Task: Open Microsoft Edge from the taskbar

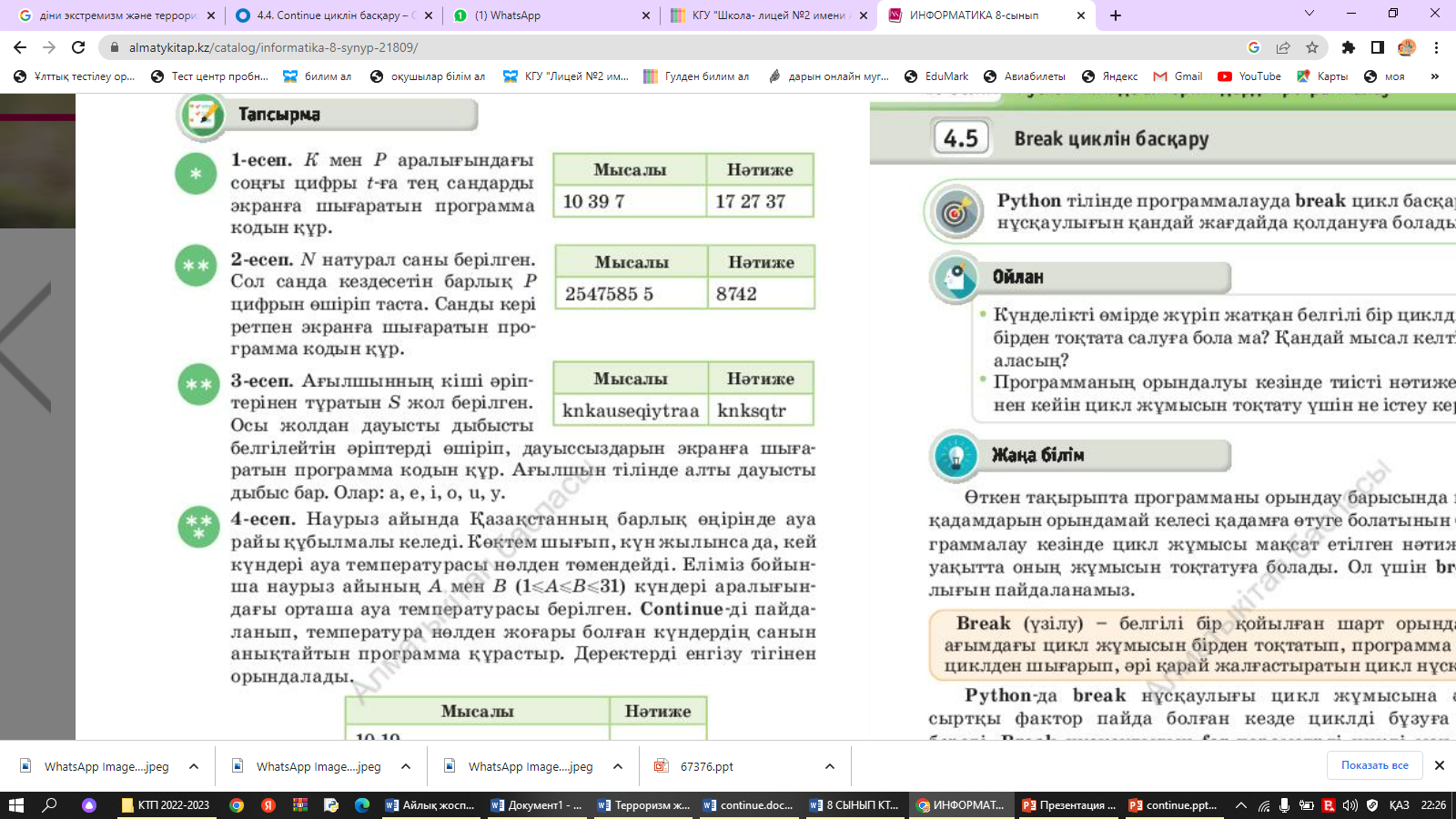Action: pyautogui.click(x=362, y=805)
